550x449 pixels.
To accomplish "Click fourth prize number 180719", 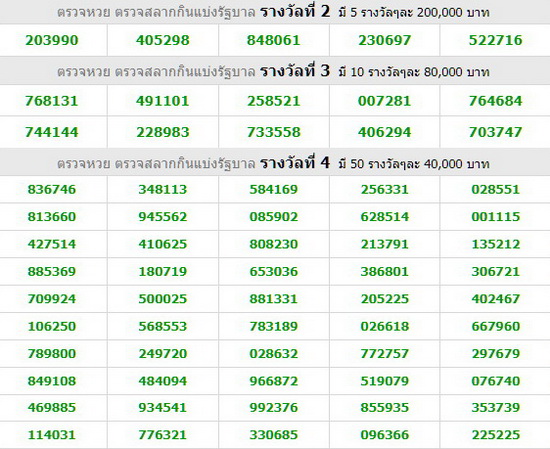I will 163,271.
